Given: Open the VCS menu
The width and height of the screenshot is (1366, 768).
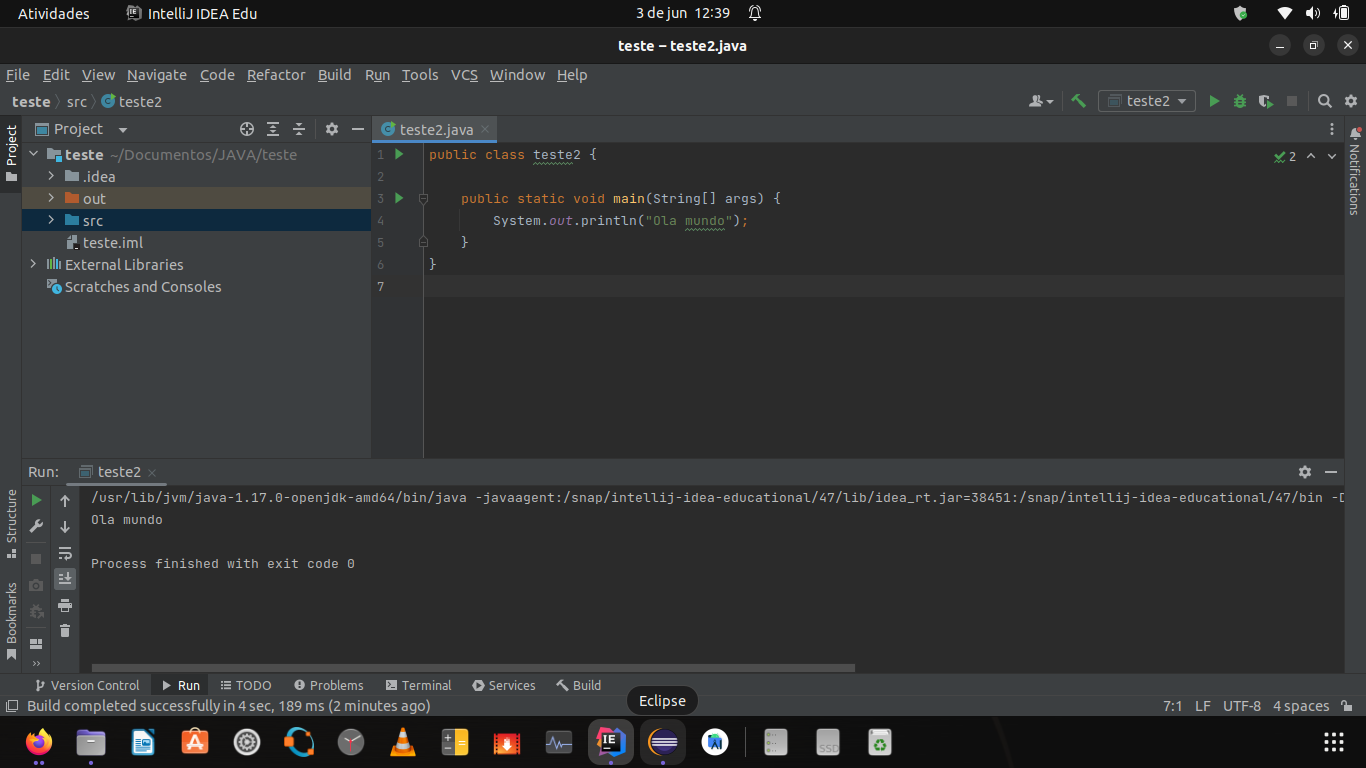Looking at the screenshot, I should point(464,75).
